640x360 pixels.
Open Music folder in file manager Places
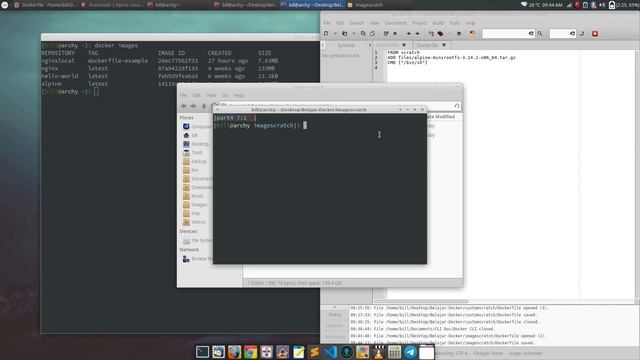click(x=193, y=196)
